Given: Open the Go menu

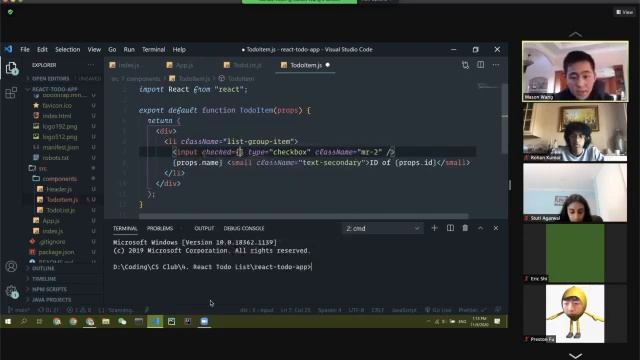Looking at the screenshot, I should [x=112, y=49].
